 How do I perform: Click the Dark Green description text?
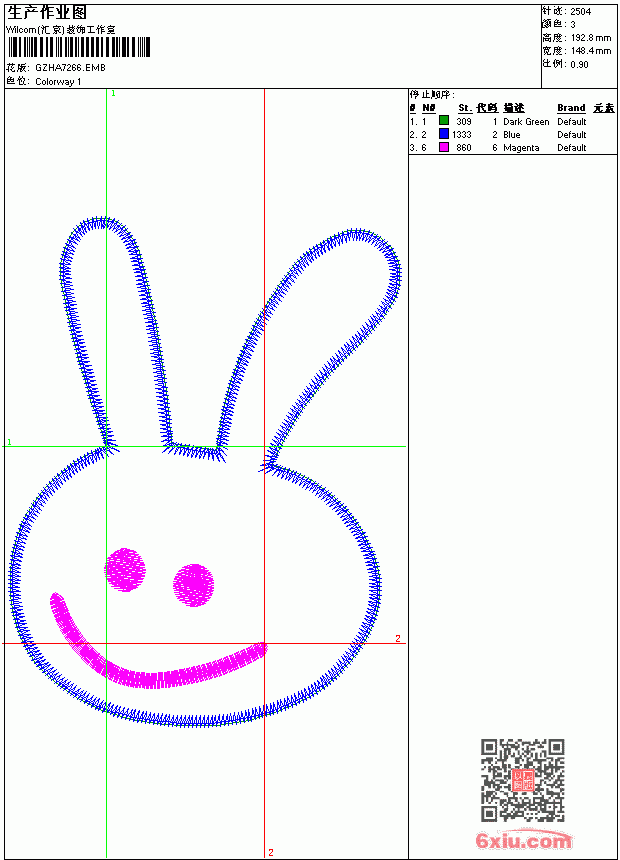[526, 122]
